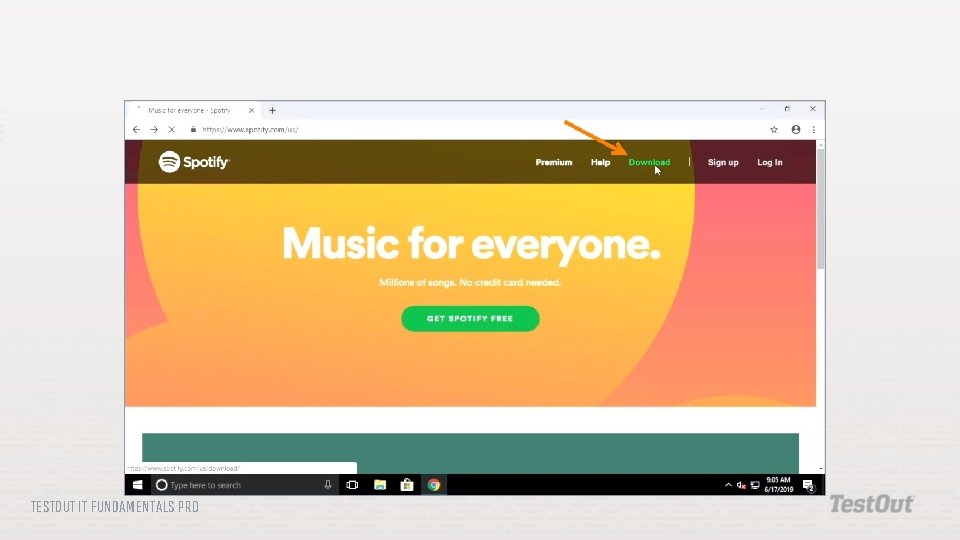
Task: Open a new tab with plus button
Action: pyautogui.click(x=272, y=111)
